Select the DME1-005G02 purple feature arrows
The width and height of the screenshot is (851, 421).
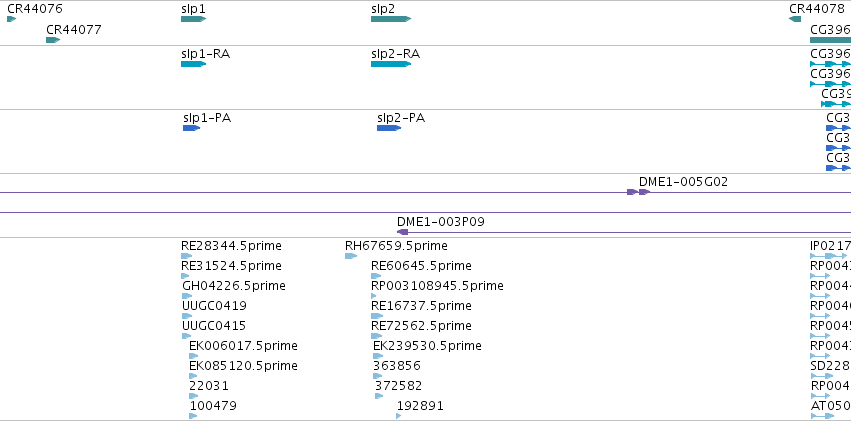[638, 192]
